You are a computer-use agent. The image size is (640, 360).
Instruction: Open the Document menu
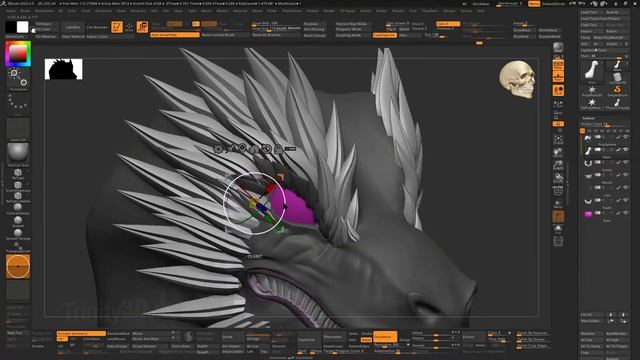[104, 11]
